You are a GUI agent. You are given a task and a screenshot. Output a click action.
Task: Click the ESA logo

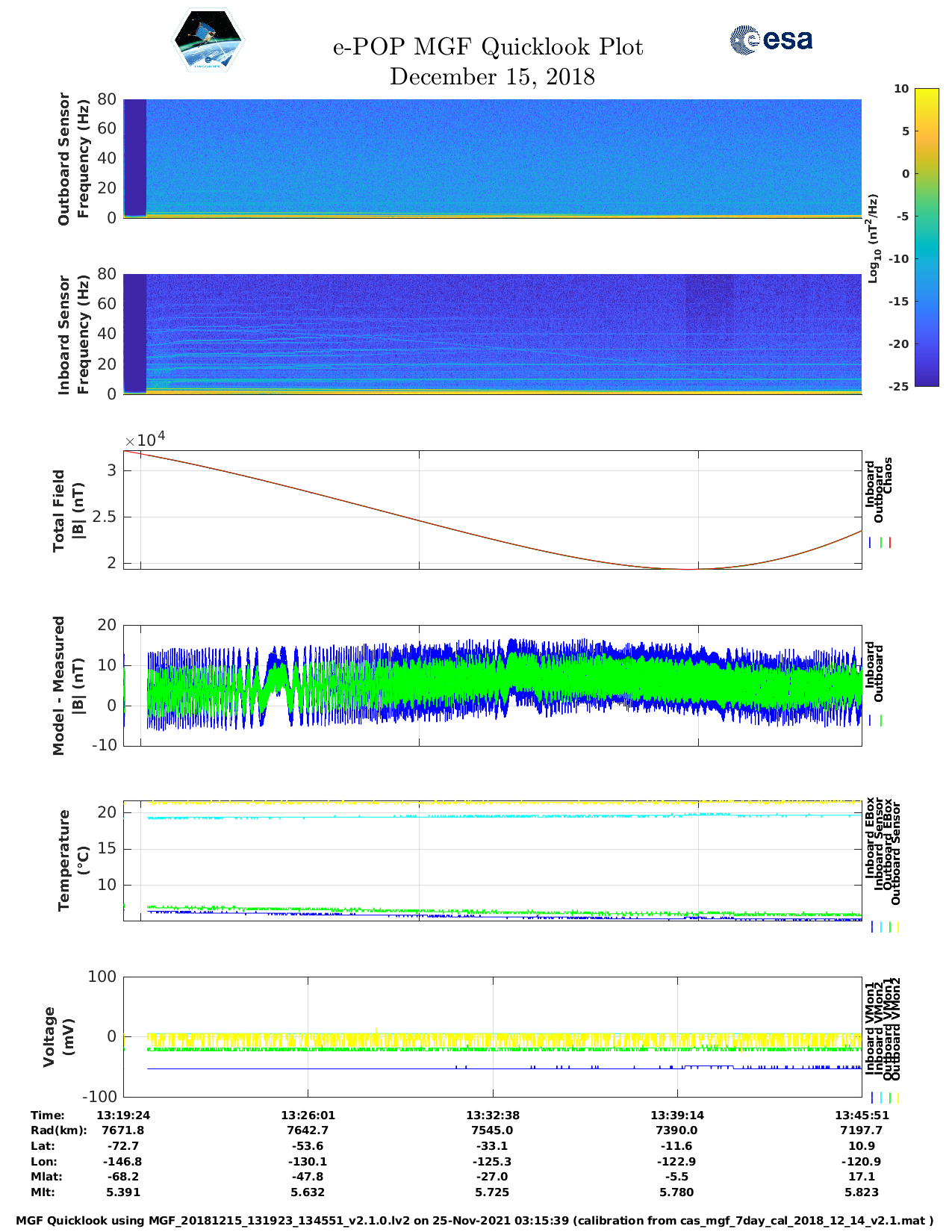(x=771, y=40)
